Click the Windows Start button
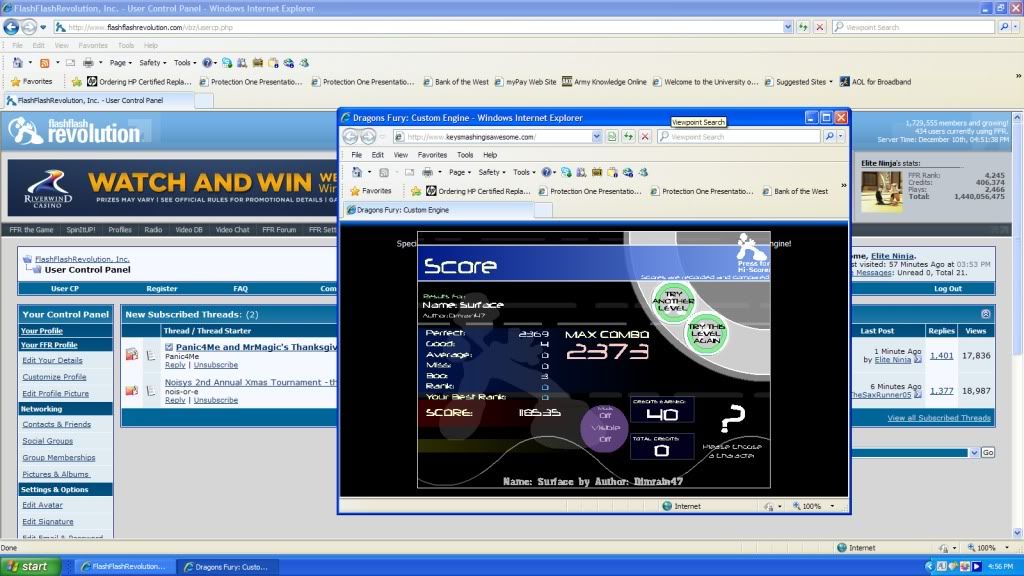The image size is (1024, 576). click(x=27, y=566)
